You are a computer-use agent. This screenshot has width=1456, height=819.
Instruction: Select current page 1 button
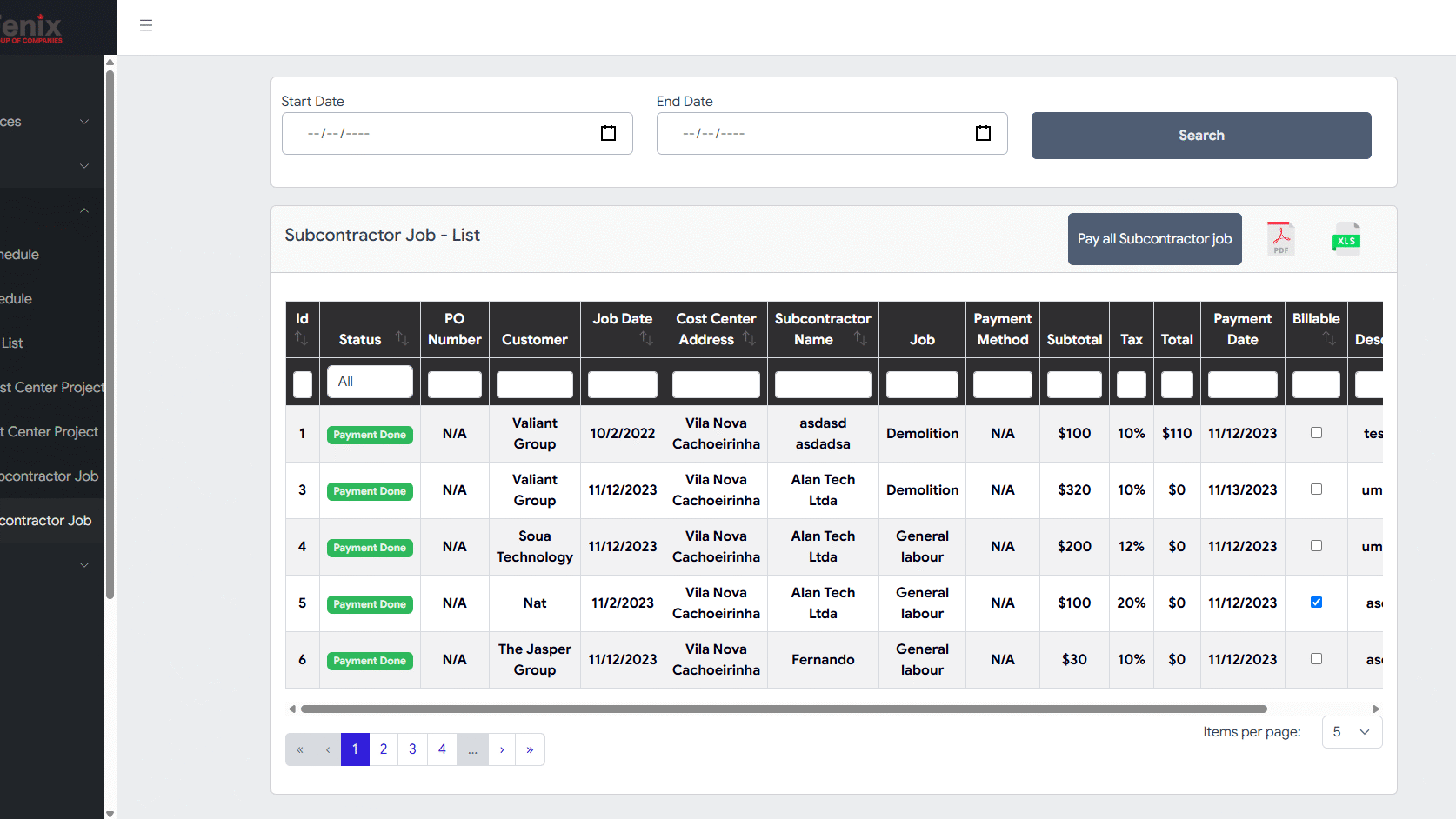click(355, 749)
